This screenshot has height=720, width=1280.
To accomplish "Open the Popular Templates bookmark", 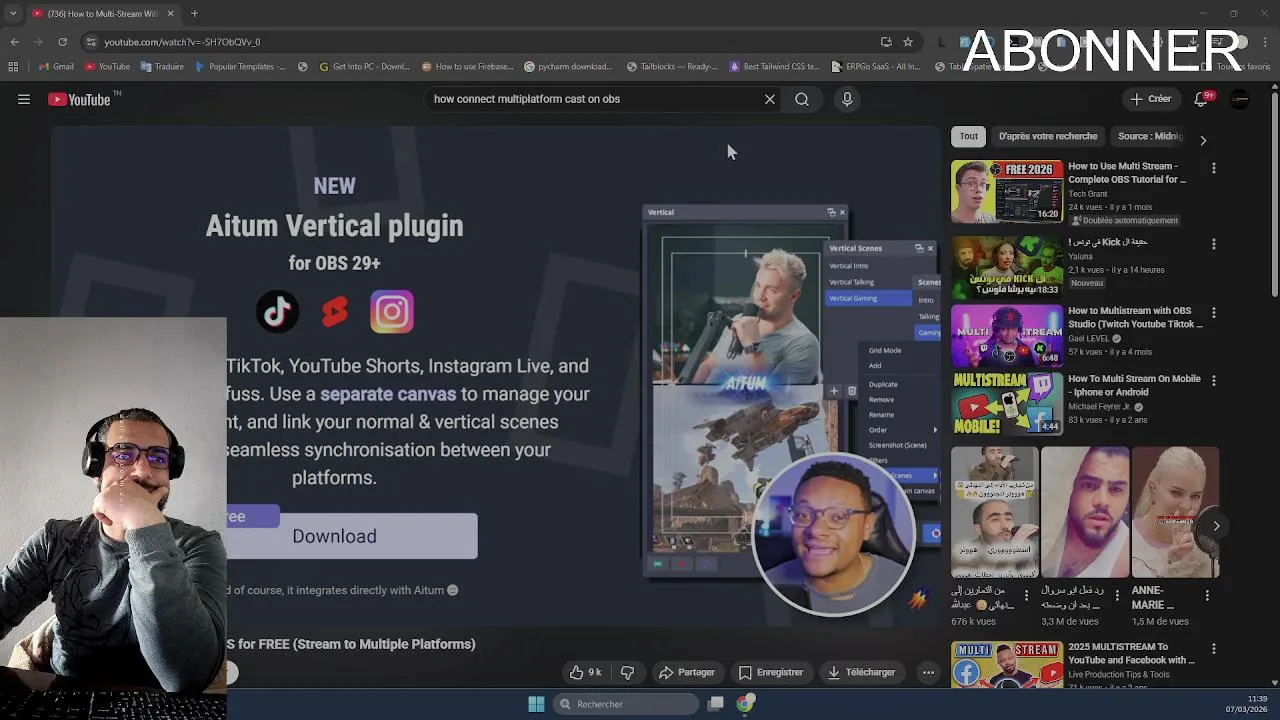I will (241, 67).
